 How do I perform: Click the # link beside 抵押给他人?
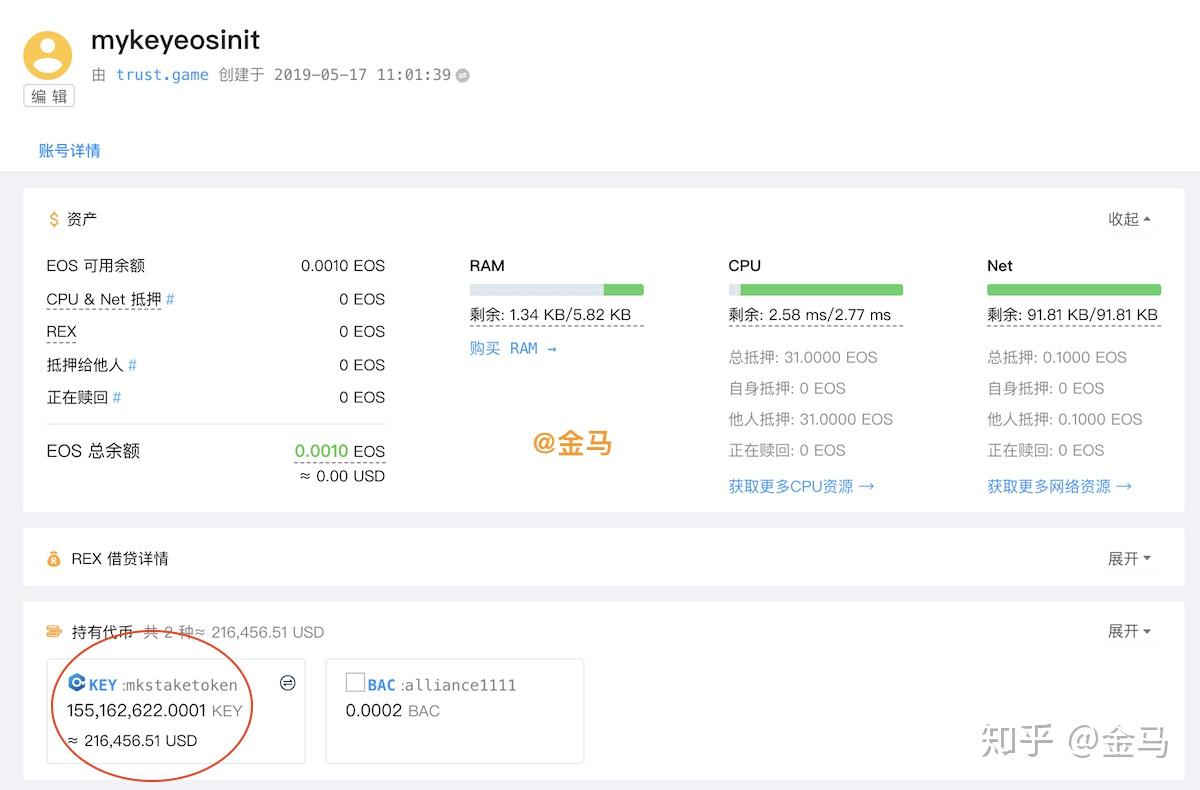132,365
